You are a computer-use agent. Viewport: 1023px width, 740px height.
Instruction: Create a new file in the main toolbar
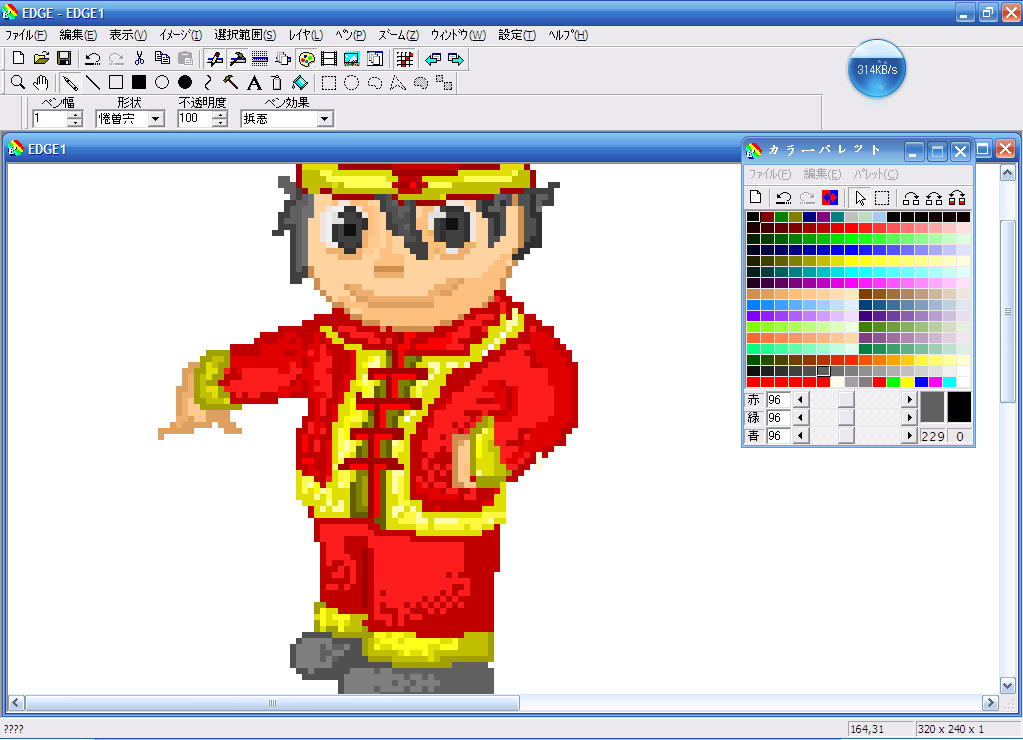pyautogui.click(x=18, y=59)
